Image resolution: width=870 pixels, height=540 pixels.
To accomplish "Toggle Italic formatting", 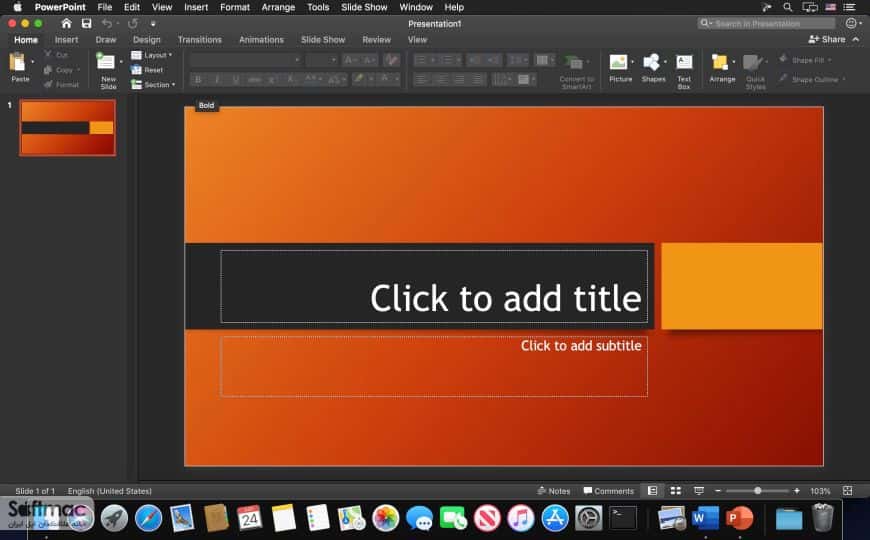I will [217, 80].
